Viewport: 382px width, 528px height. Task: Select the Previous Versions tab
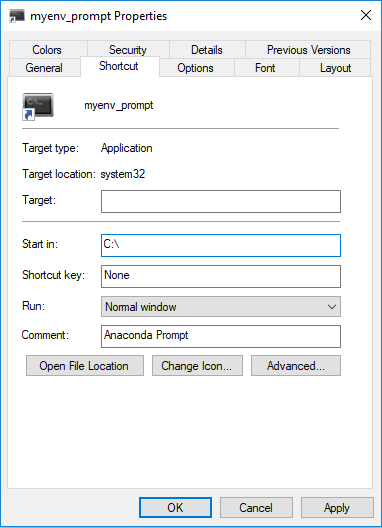(x=308, y=50)
